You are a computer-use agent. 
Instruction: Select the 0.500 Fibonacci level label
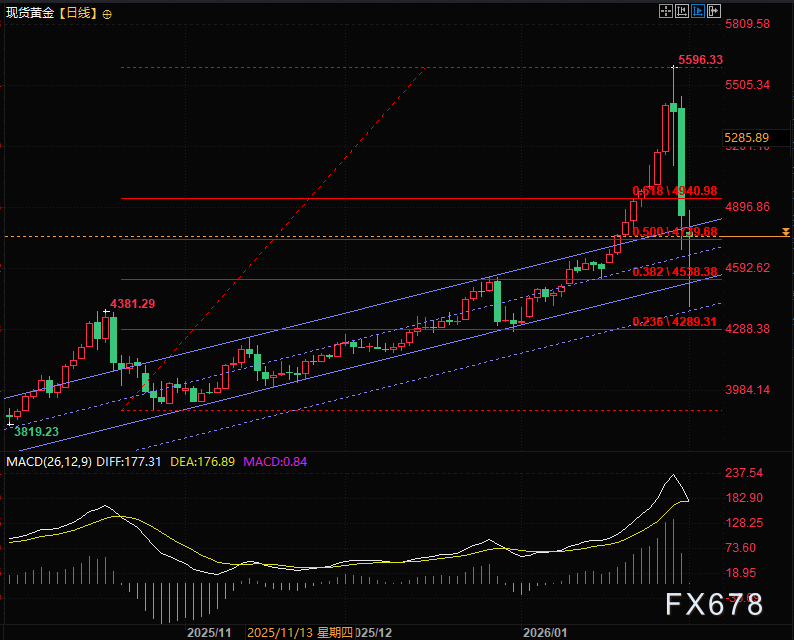pyautogui.click(x=675, y=232)
